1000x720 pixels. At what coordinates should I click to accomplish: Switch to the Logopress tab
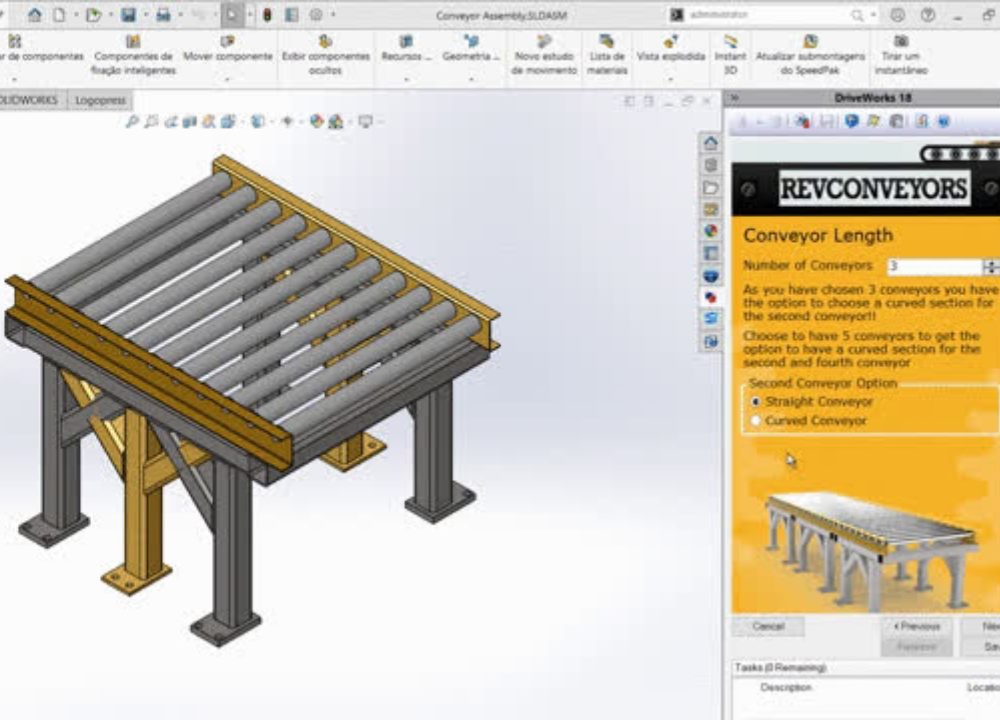click(99, 100)
